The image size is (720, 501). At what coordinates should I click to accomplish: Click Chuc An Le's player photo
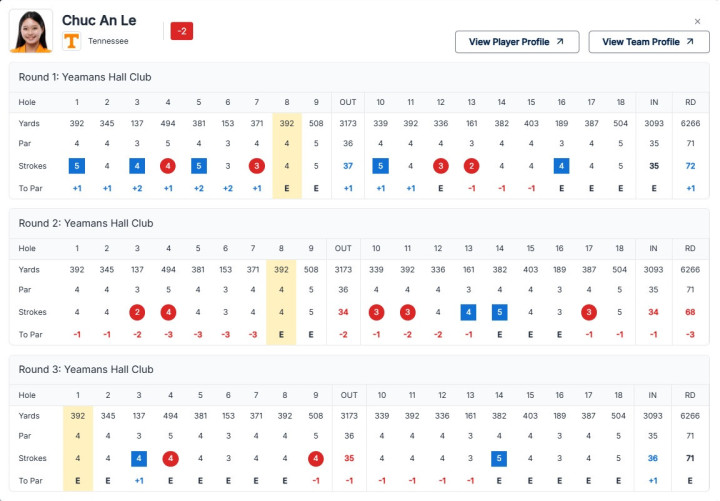point(31,31)
